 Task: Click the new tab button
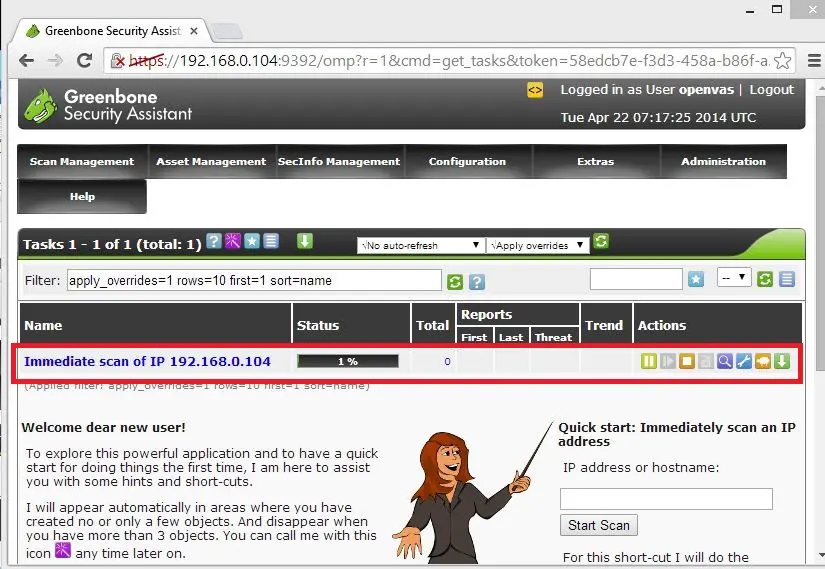coord(227,32)
